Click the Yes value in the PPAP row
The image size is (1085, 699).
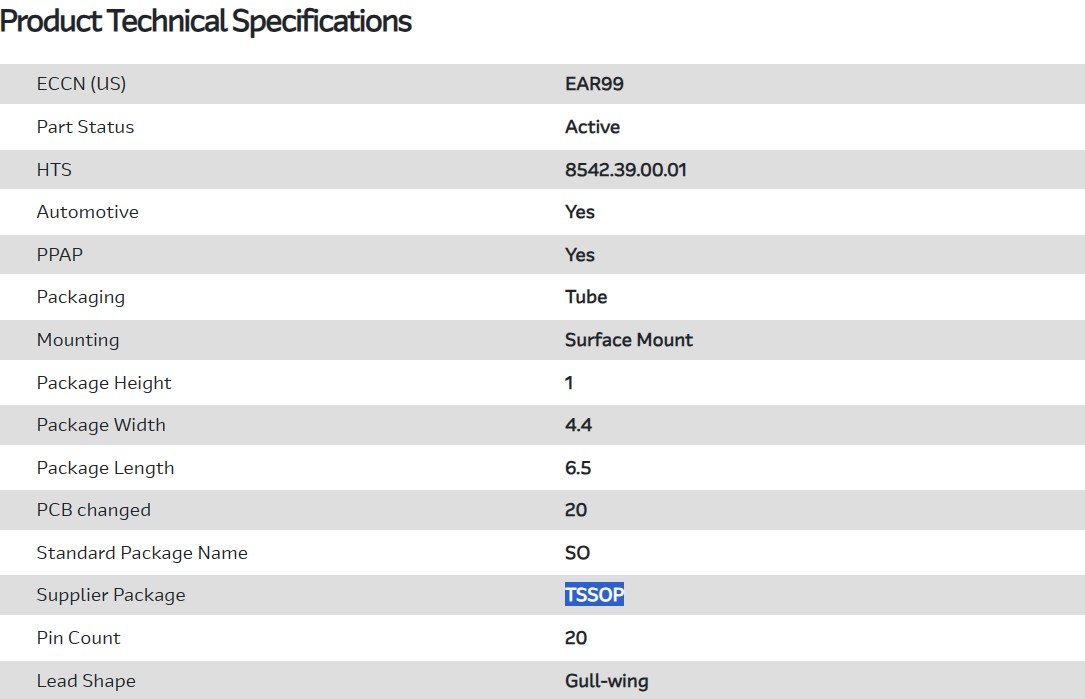coord(580,255)
